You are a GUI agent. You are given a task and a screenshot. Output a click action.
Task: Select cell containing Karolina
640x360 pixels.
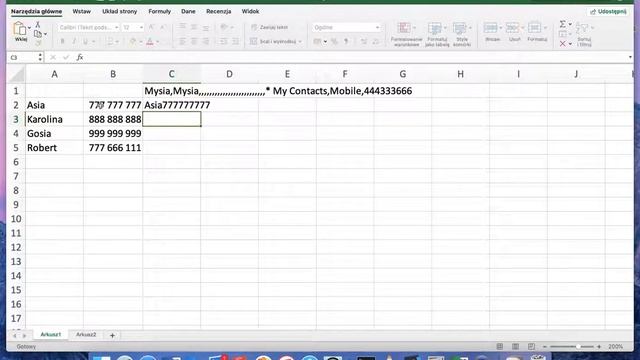tap(54, 119)
